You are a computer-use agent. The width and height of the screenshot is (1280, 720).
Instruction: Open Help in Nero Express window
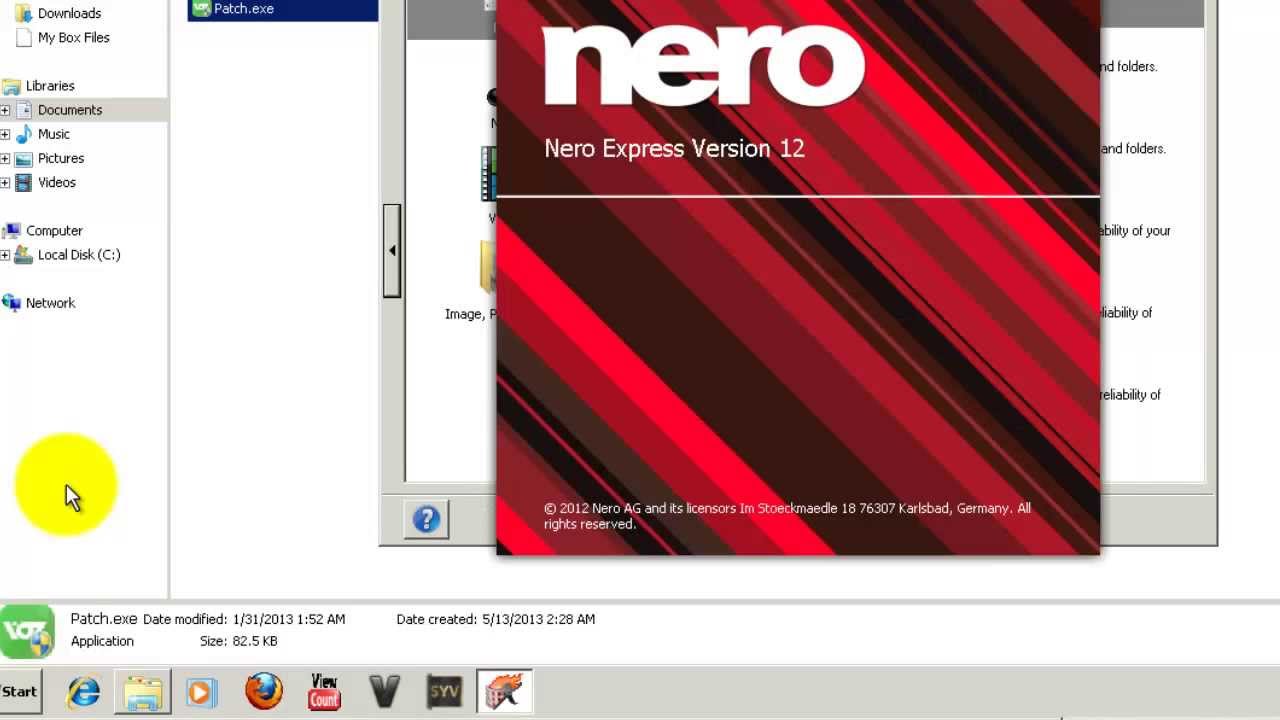point(426,519)
